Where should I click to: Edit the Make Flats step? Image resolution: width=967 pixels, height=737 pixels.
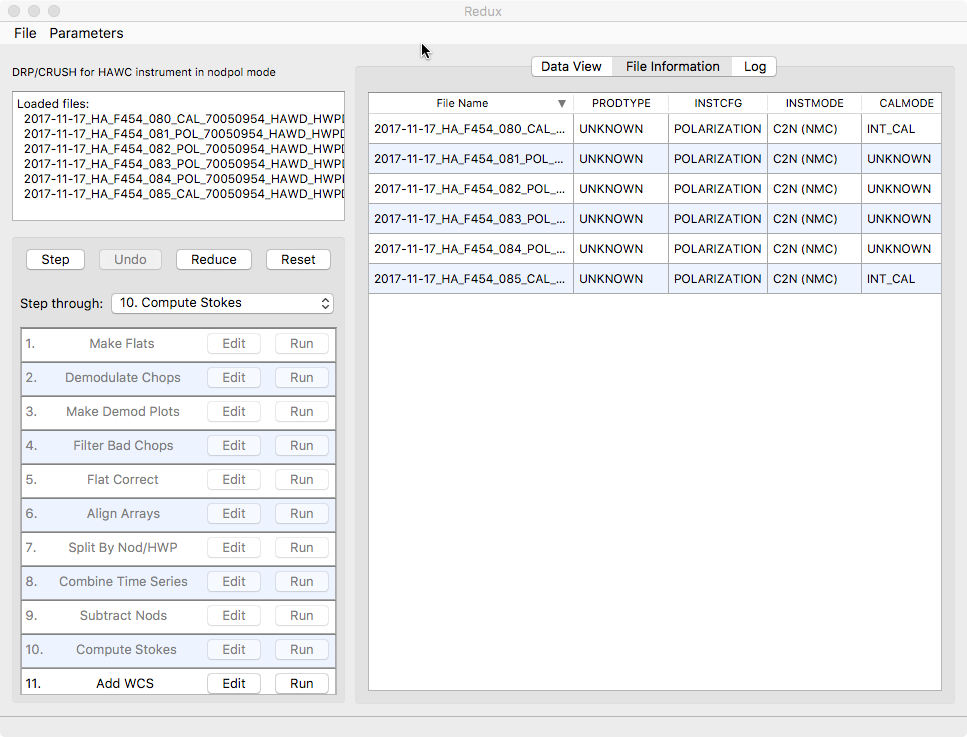tap(234, 344)
